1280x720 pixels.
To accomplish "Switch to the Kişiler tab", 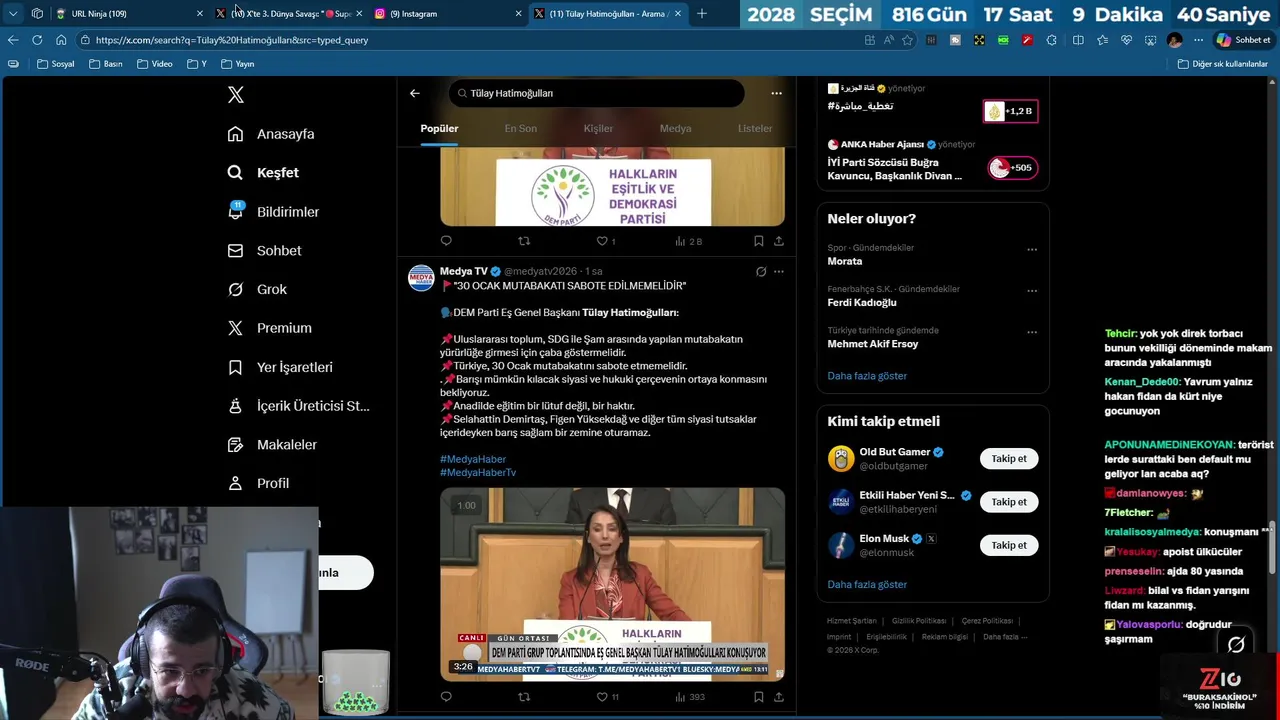I will point(598,128).
